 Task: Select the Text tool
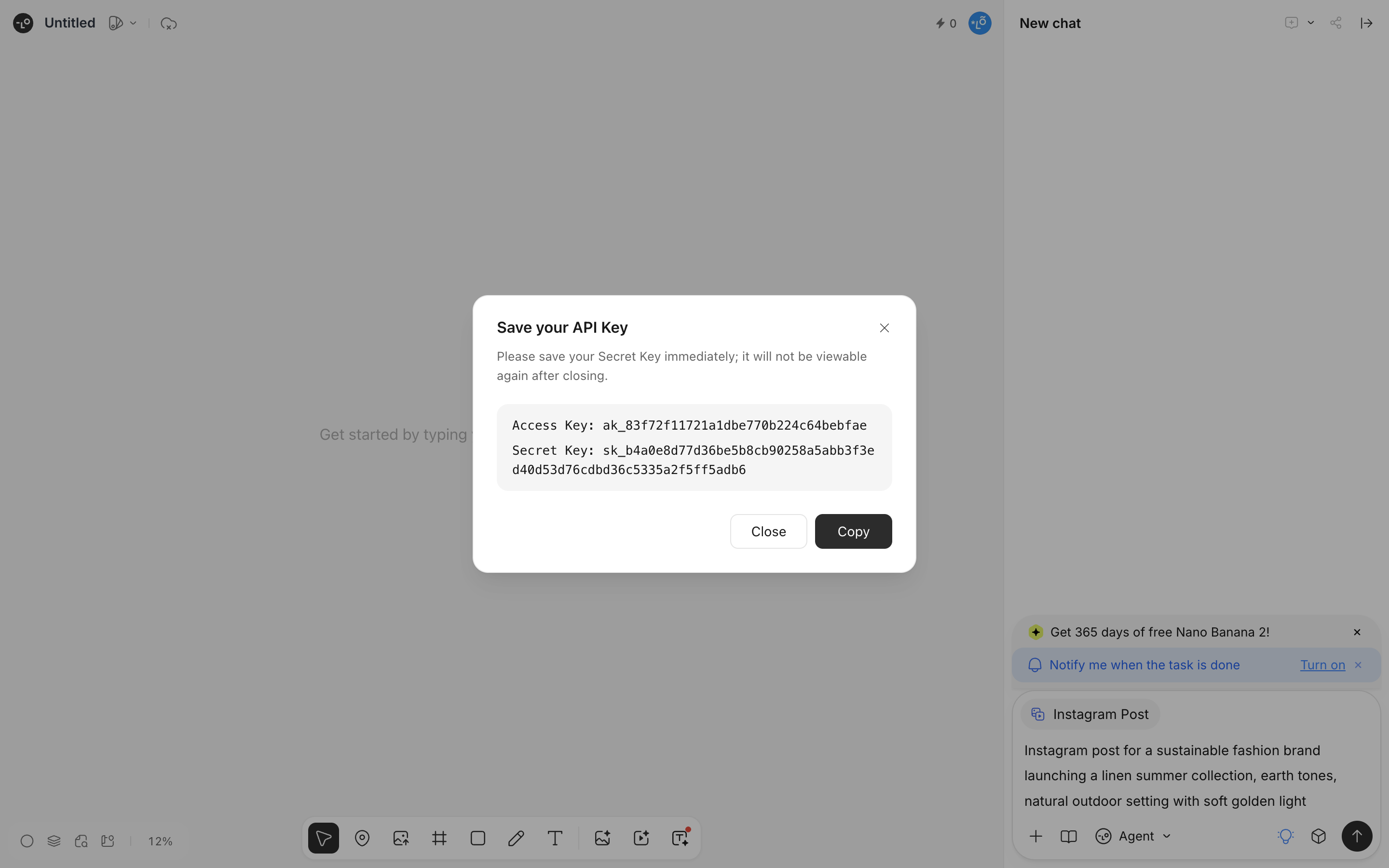pos(555,838)
